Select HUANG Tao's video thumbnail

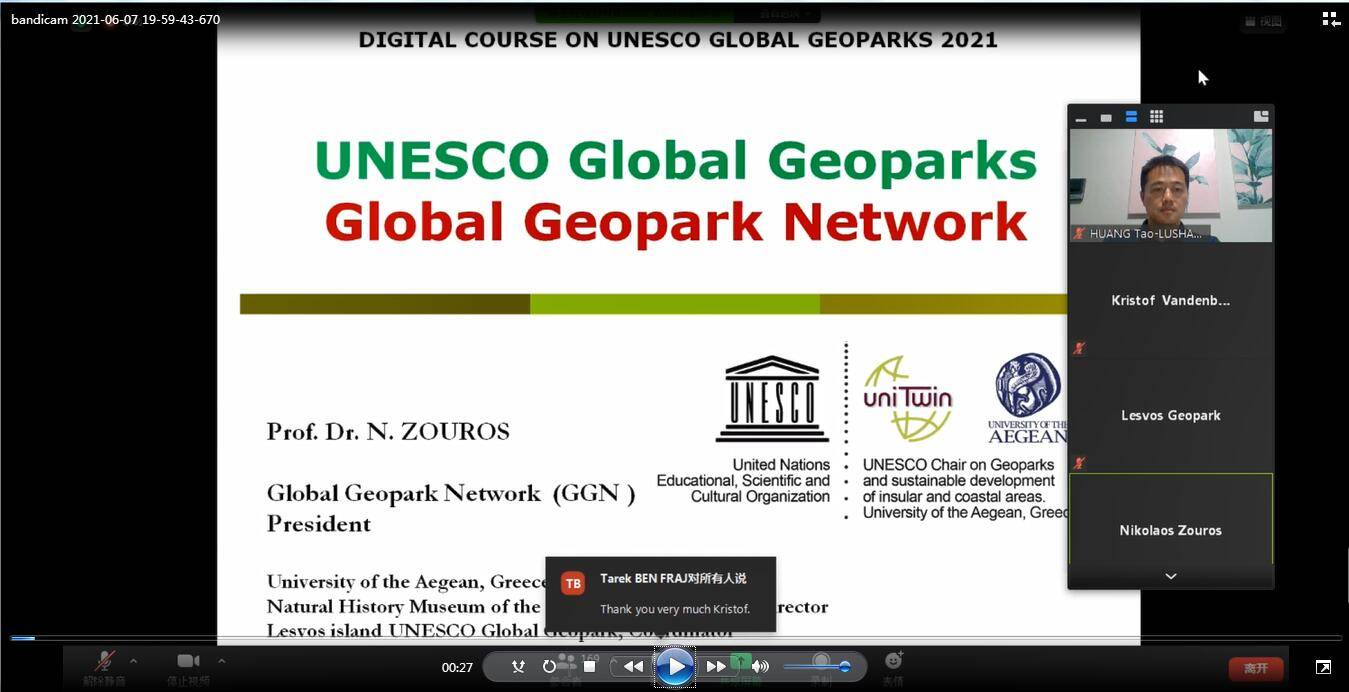[x=1171, y=185]
